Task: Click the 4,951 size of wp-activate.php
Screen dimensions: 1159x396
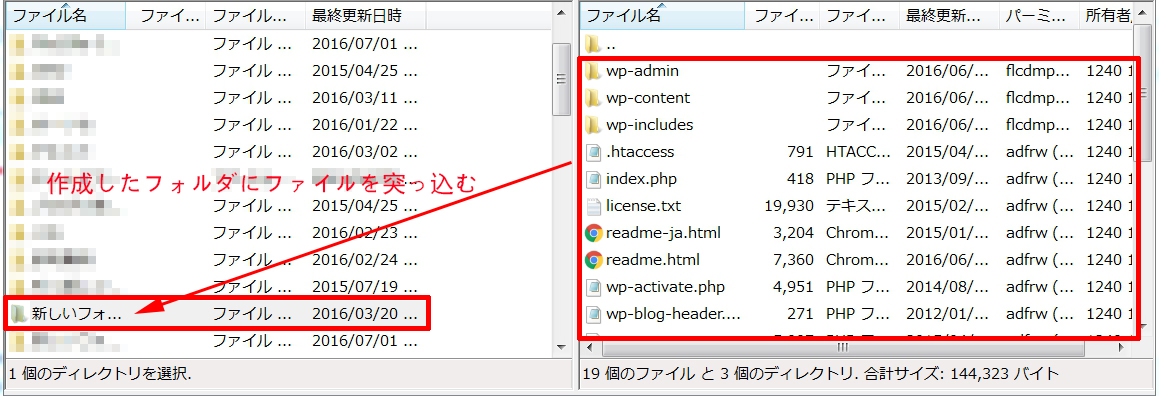Action: [x=793, y=287]
